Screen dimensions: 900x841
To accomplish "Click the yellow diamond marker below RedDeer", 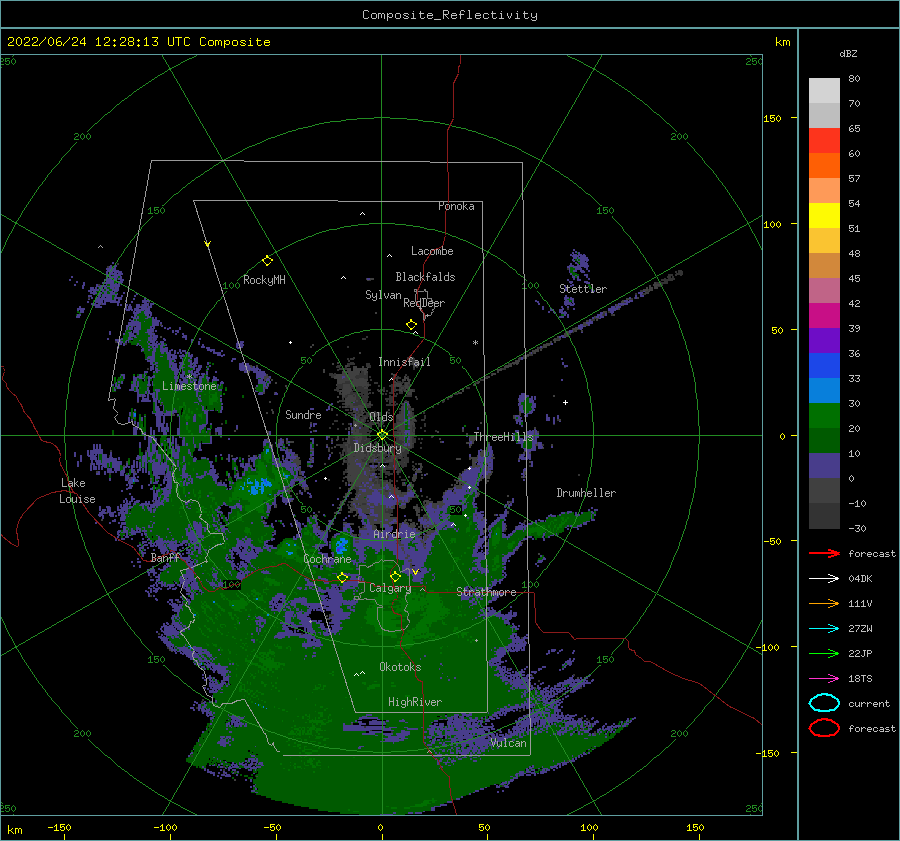I will click(x=411, y=325).
